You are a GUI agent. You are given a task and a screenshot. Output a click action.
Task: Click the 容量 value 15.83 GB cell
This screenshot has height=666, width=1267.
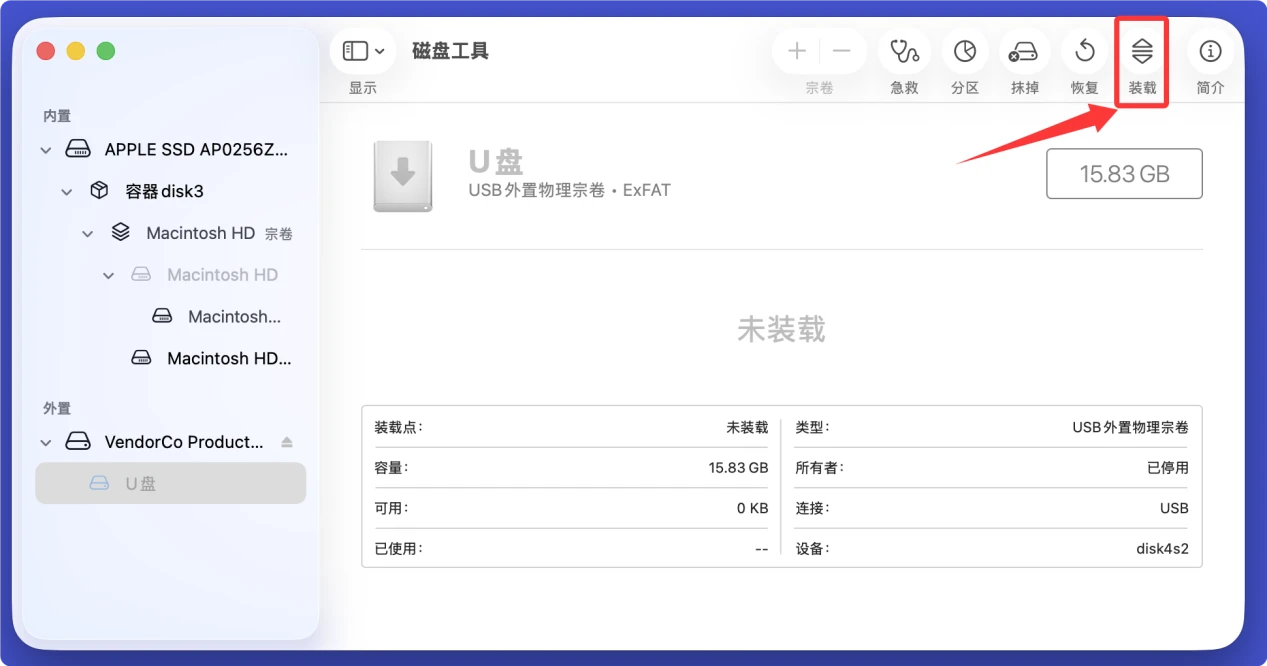(738, 468)
